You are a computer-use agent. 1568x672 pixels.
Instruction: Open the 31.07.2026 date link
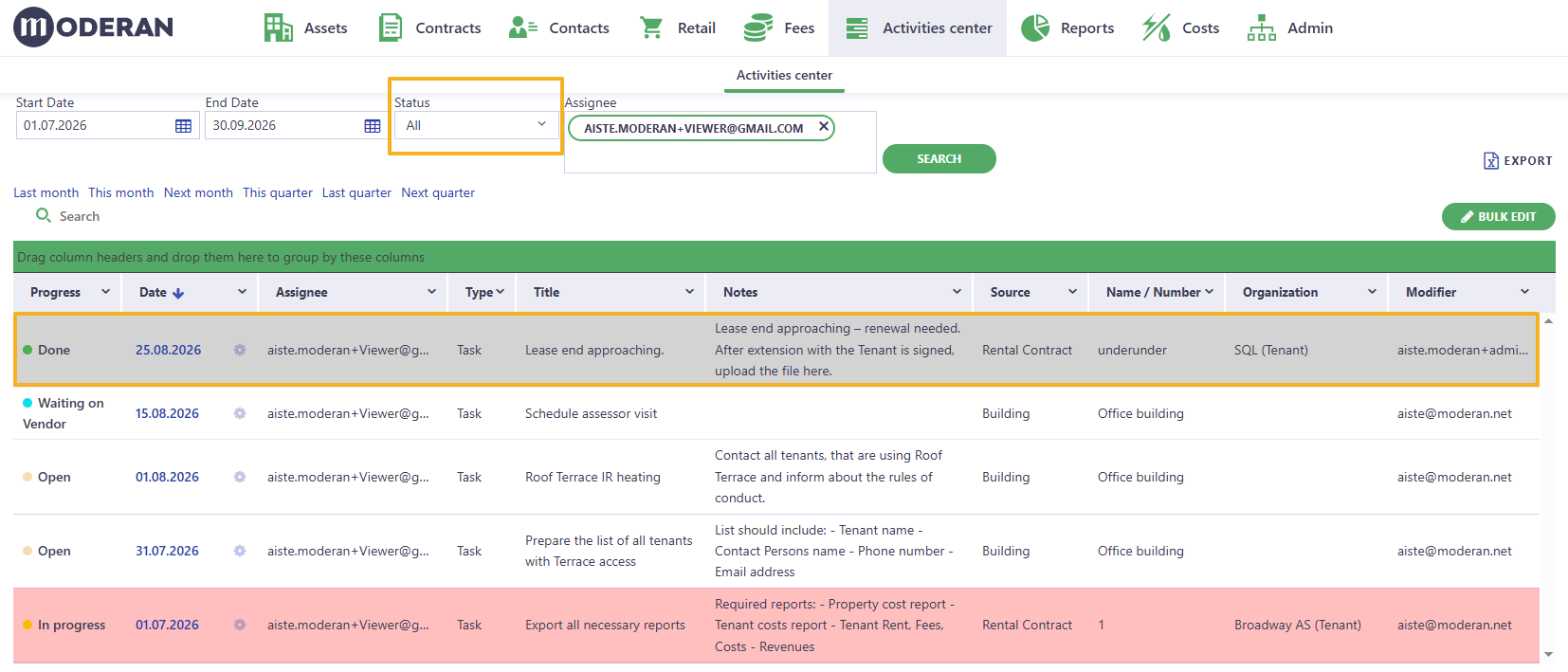coord(167,551)
